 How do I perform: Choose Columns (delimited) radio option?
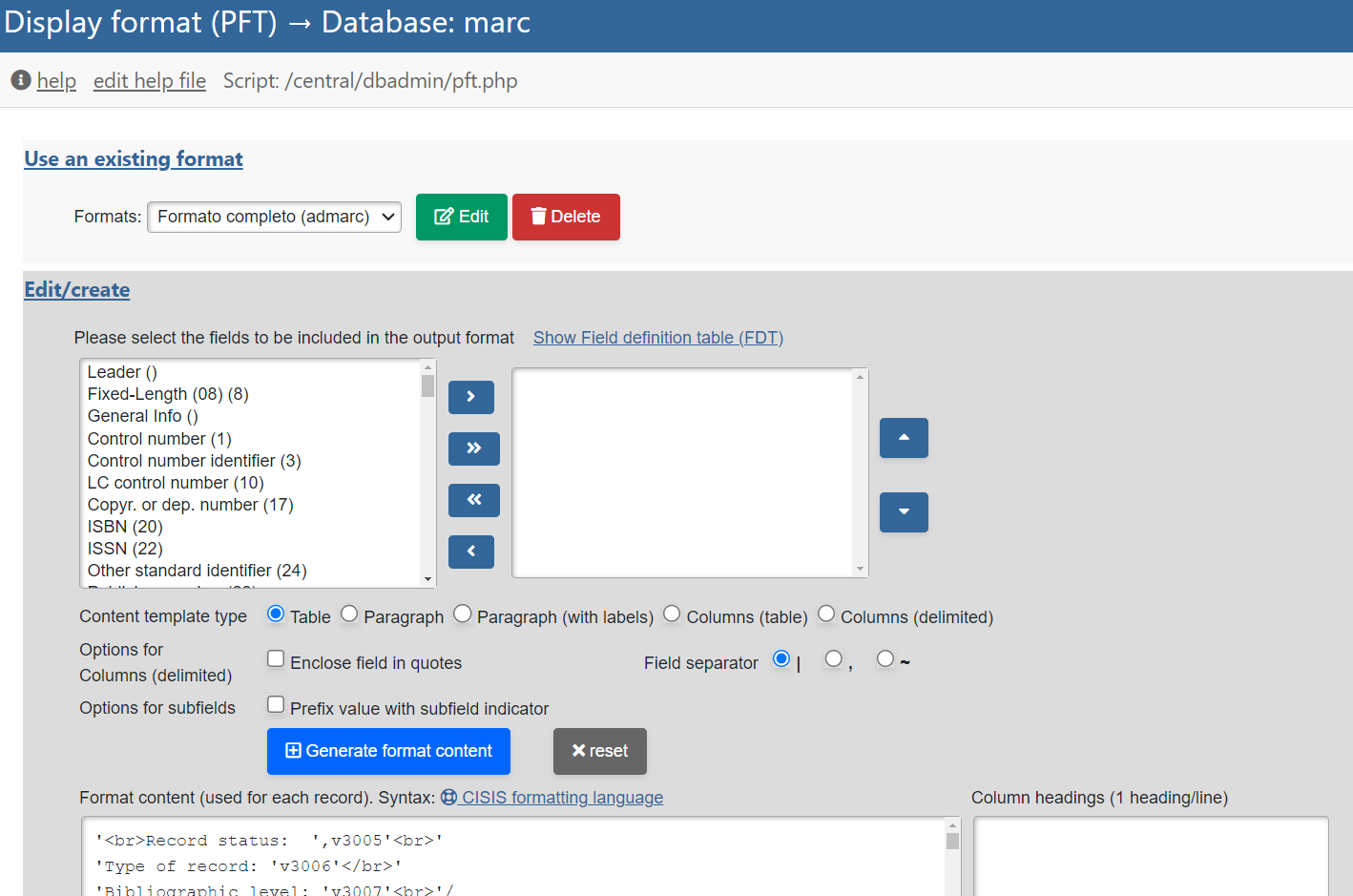tap(826, 614)
